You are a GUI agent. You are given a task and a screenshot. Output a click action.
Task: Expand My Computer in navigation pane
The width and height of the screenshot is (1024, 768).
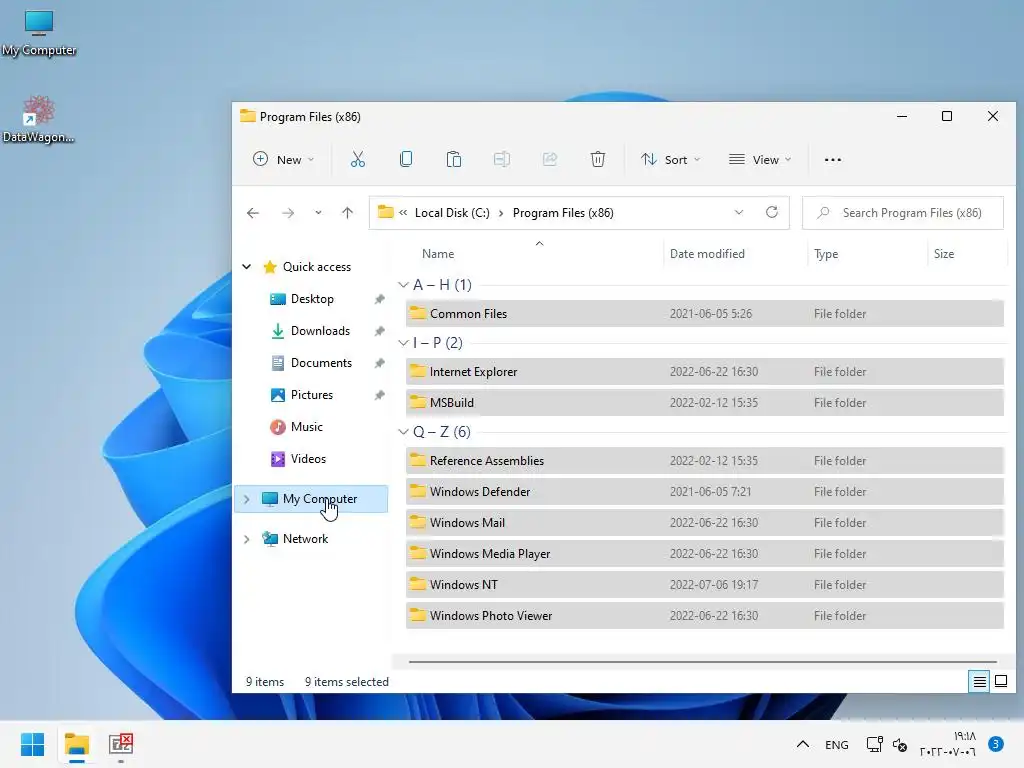247,499
